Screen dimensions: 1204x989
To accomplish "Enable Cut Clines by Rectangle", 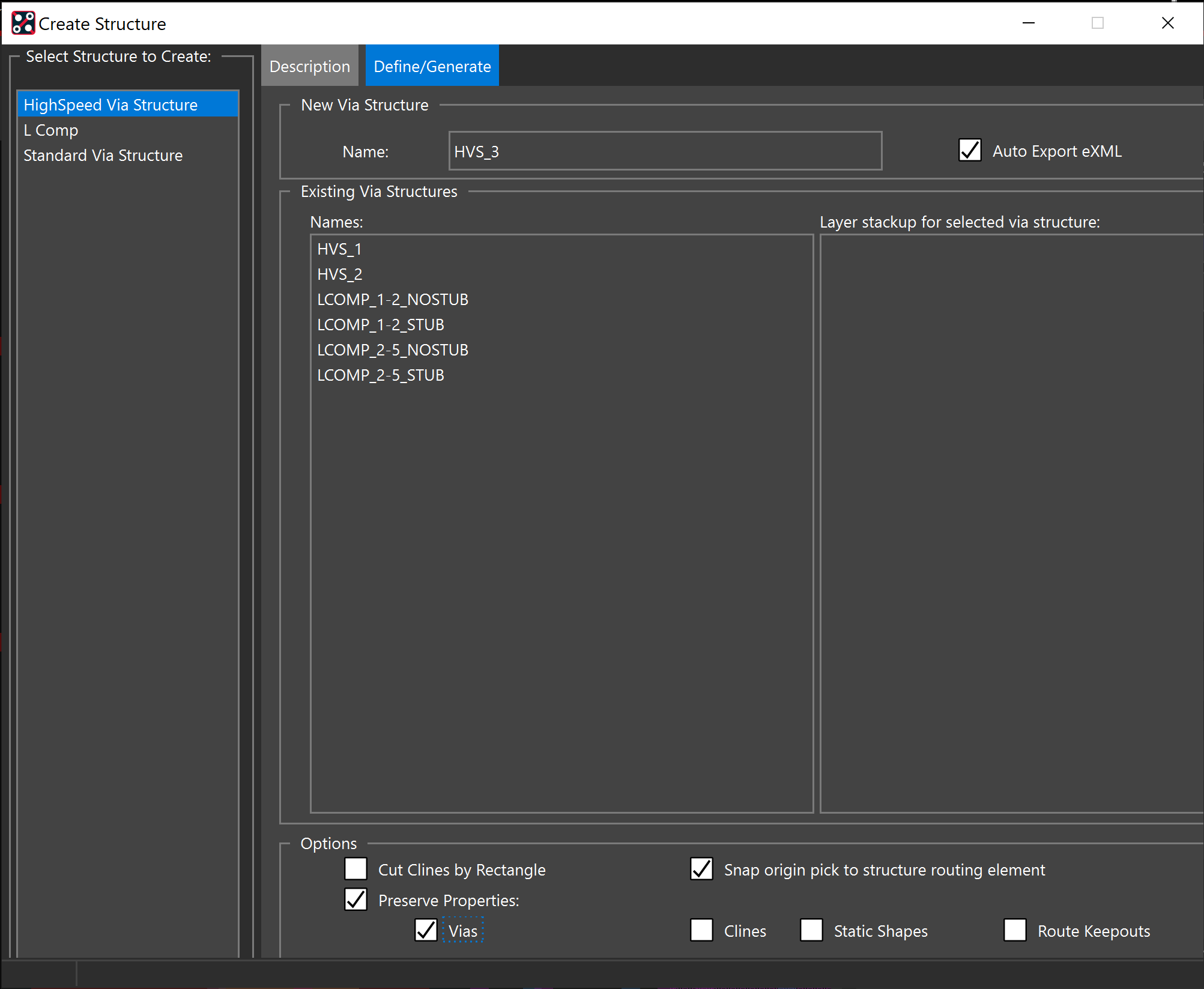I will pyautogui.click(x=356, y=869).
